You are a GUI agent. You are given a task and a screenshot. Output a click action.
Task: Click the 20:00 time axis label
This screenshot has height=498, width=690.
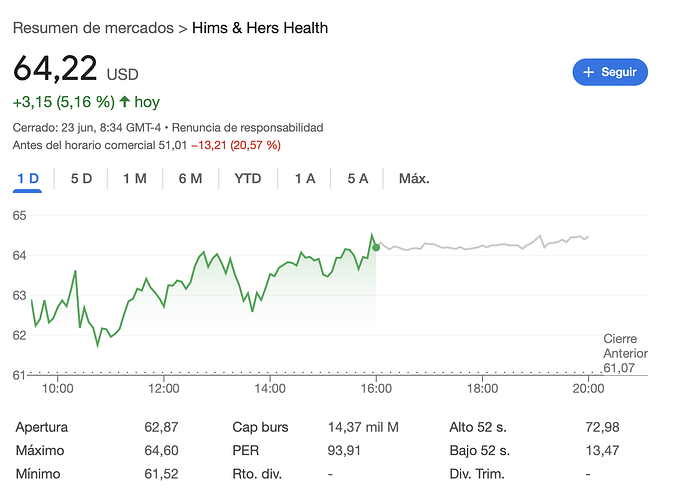[x=588, y=388]
